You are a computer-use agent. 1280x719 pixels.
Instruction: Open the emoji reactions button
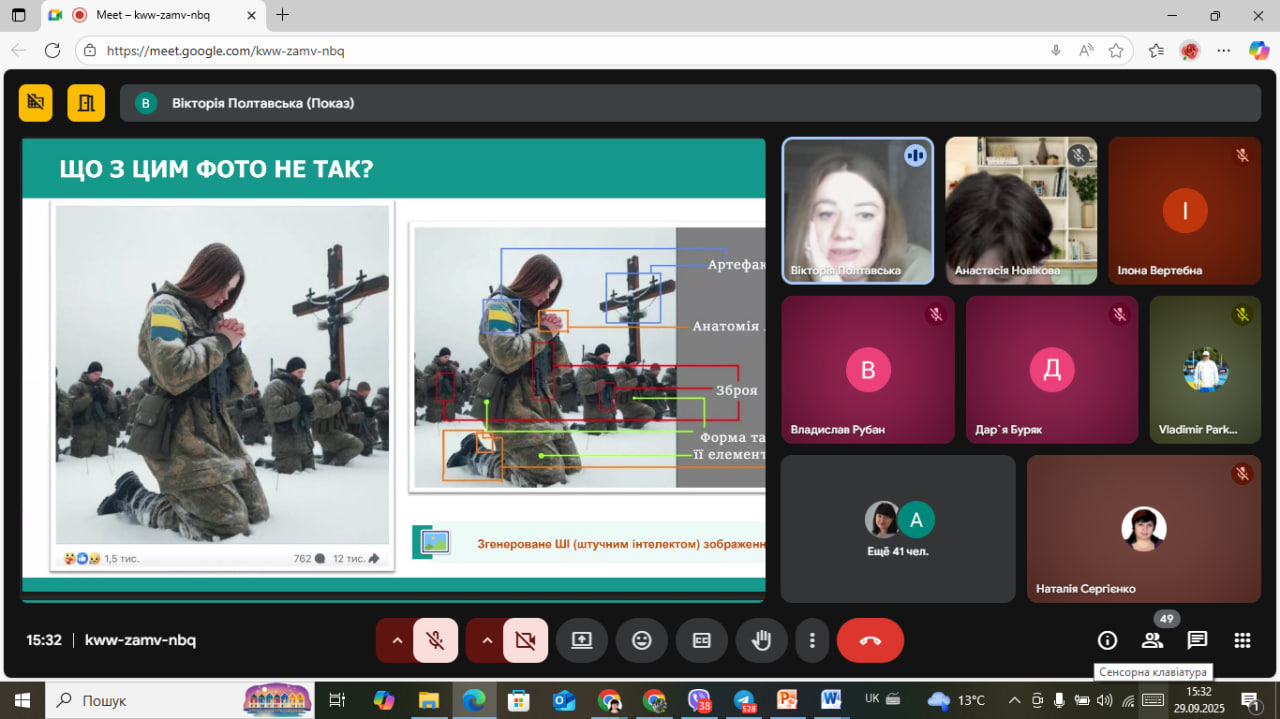[x=642, y=640]
